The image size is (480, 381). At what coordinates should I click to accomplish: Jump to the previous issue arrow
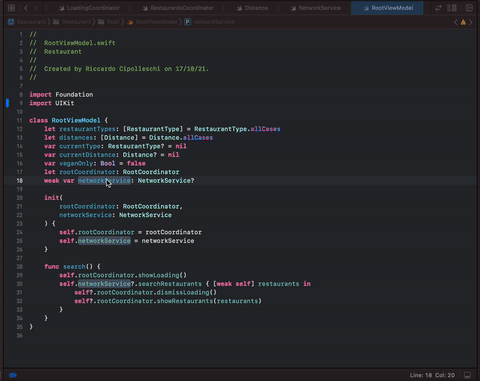point(456,22)
